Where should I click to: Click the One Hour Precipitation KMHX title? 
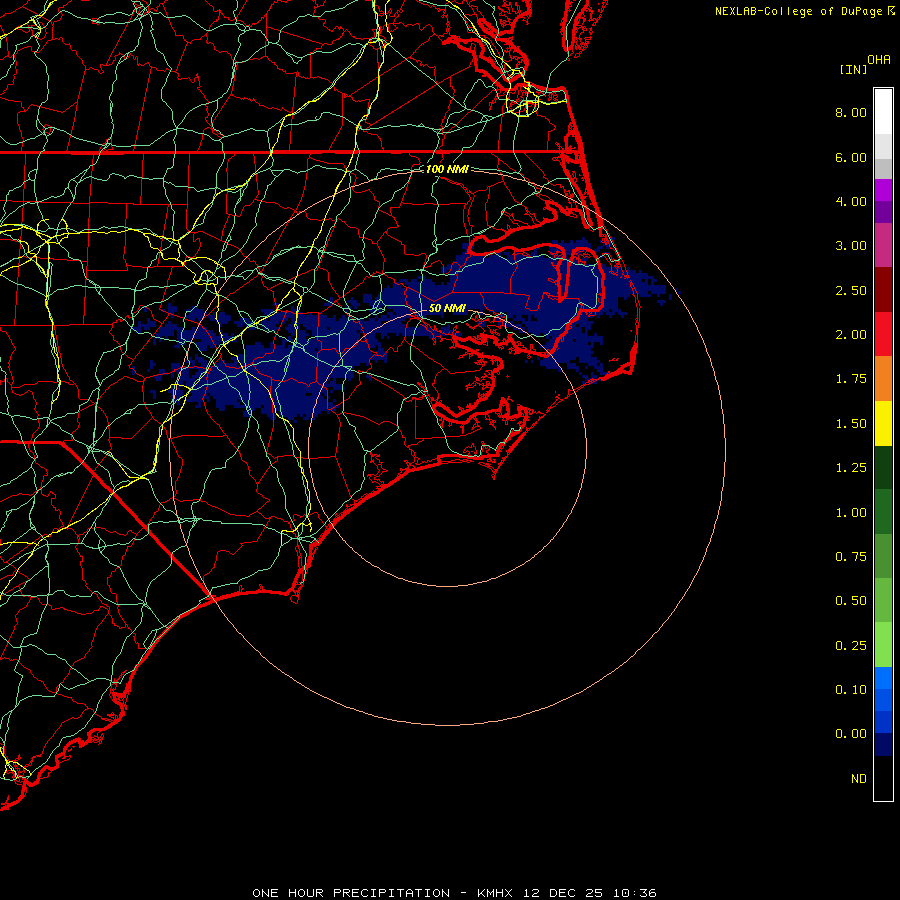(454, 893)
